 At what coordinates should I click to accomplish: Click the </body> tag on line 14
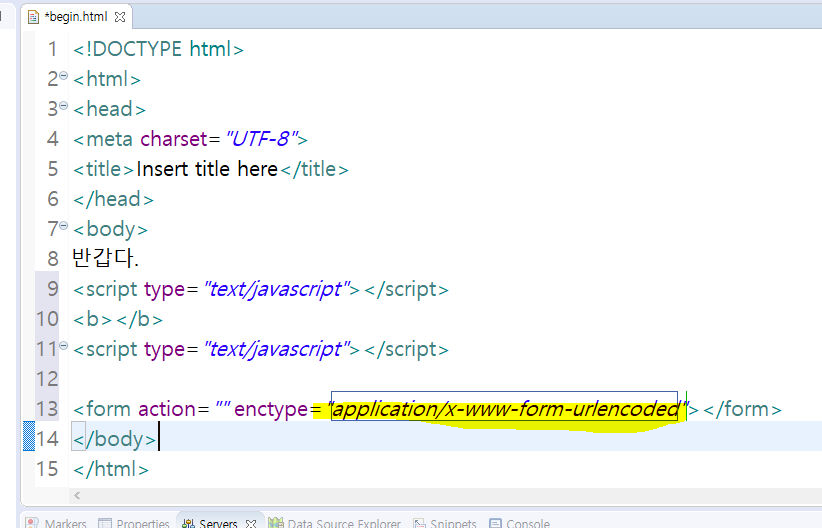click(x=114, y=439)
